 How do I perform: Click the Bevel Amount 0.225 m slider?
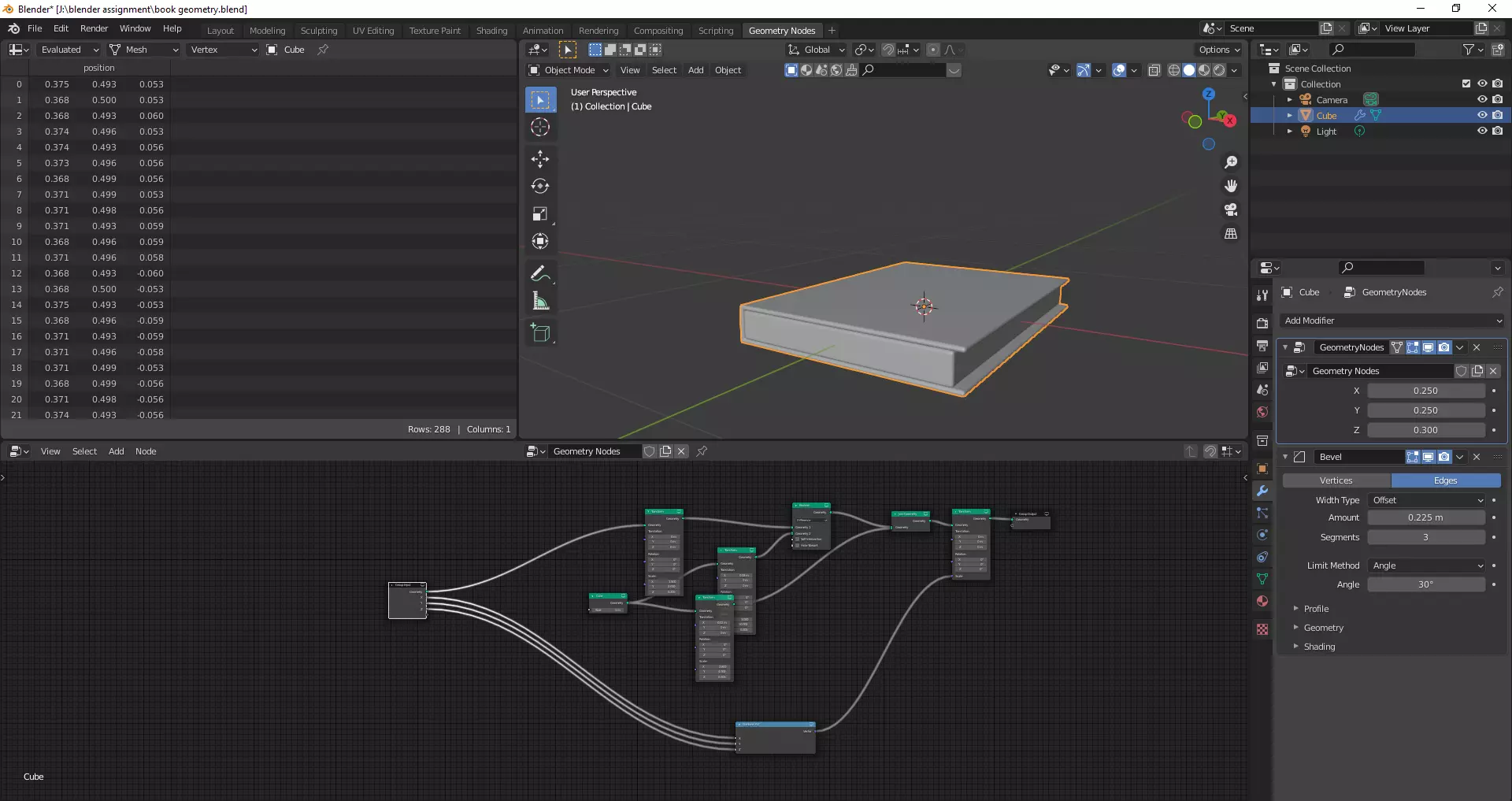[x=1426, y=517]
